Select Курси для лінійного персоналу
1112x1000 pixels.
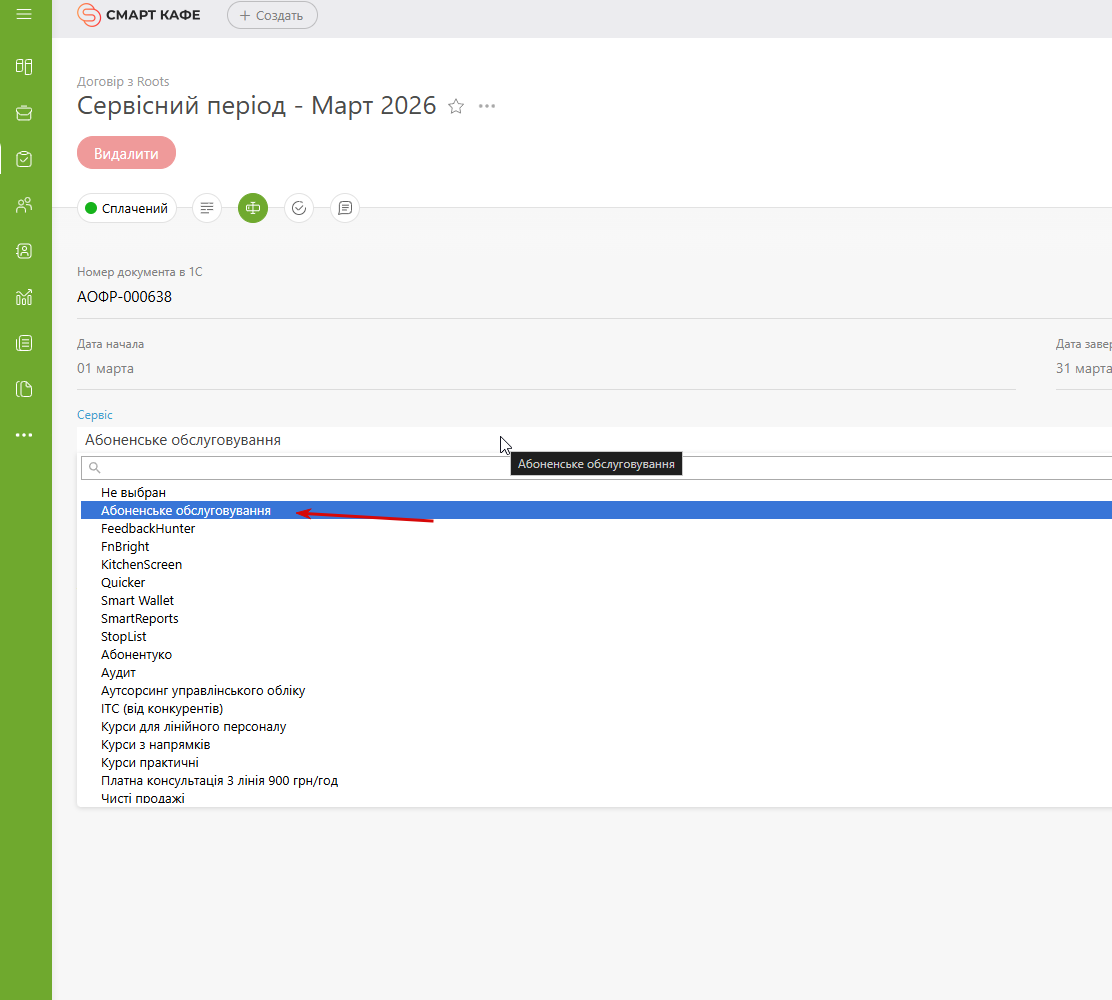coord(596,727)
